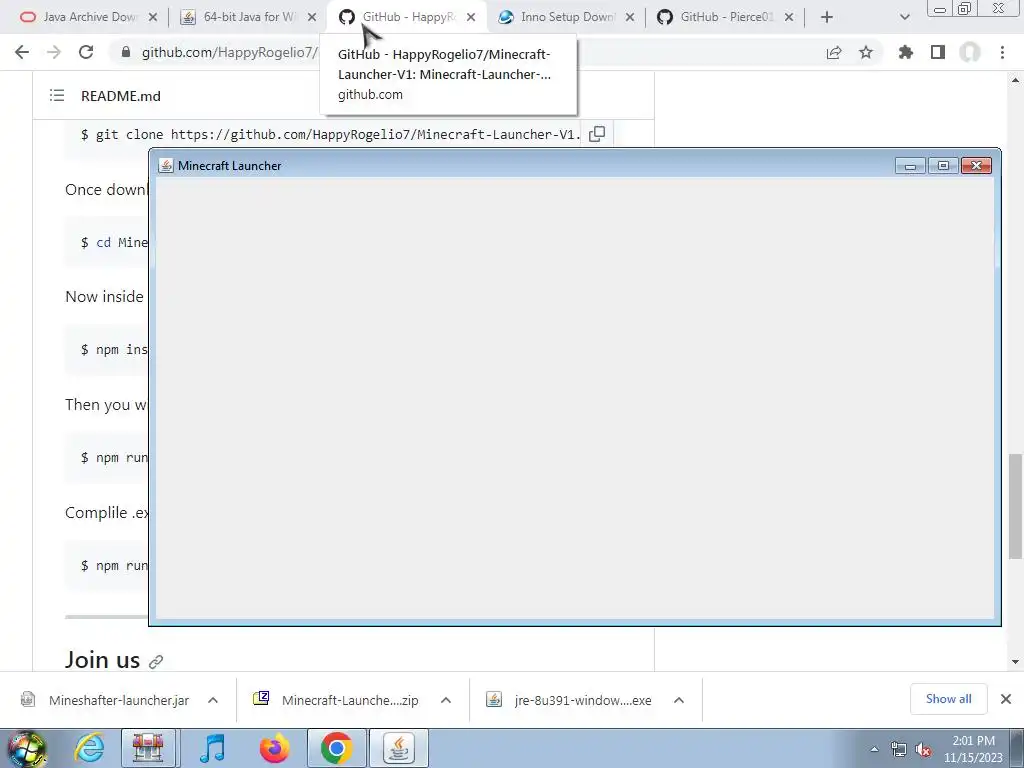Screen dimensions: 1024x768
Task: Open the WinRAR taskbar icon
Action: [x=148, y=748]
